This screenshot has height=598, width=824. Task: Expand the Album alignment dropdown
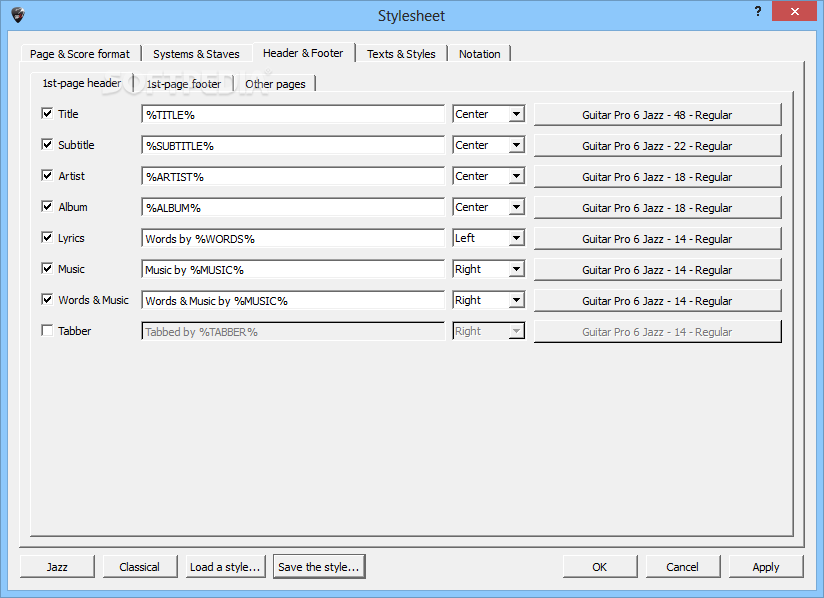tap(489, 207)
